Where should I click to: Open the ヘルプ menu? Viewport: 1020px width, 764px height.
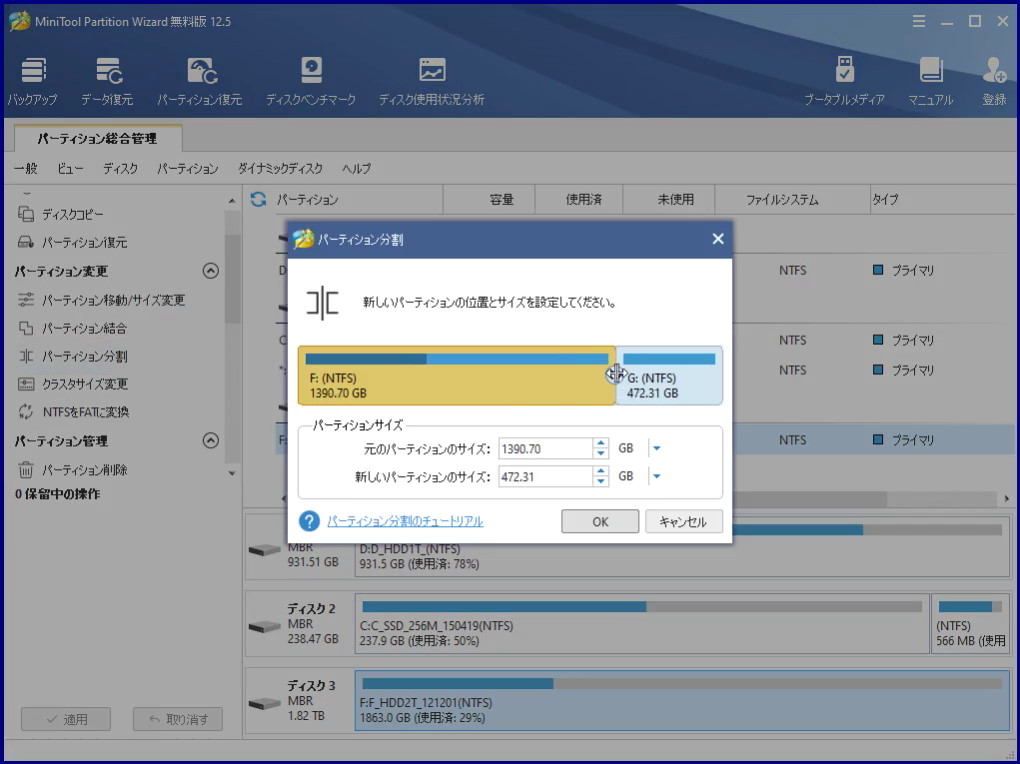pyautogui.click(x=356, y=169)
